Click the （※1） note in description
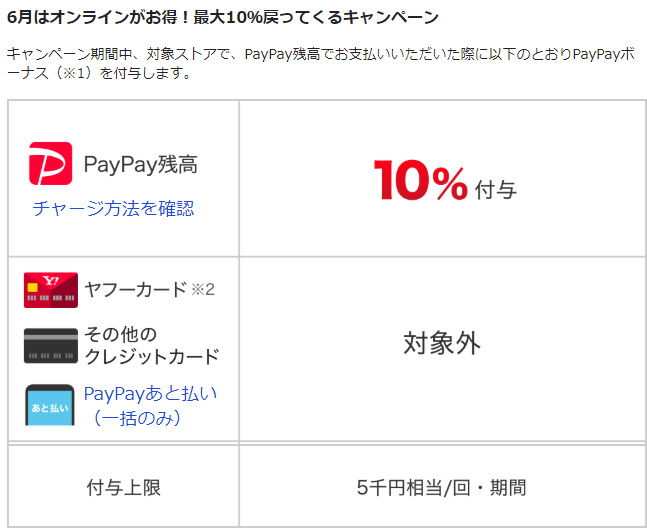This screenshot has width=647, height=529. [x=73, y=73]
